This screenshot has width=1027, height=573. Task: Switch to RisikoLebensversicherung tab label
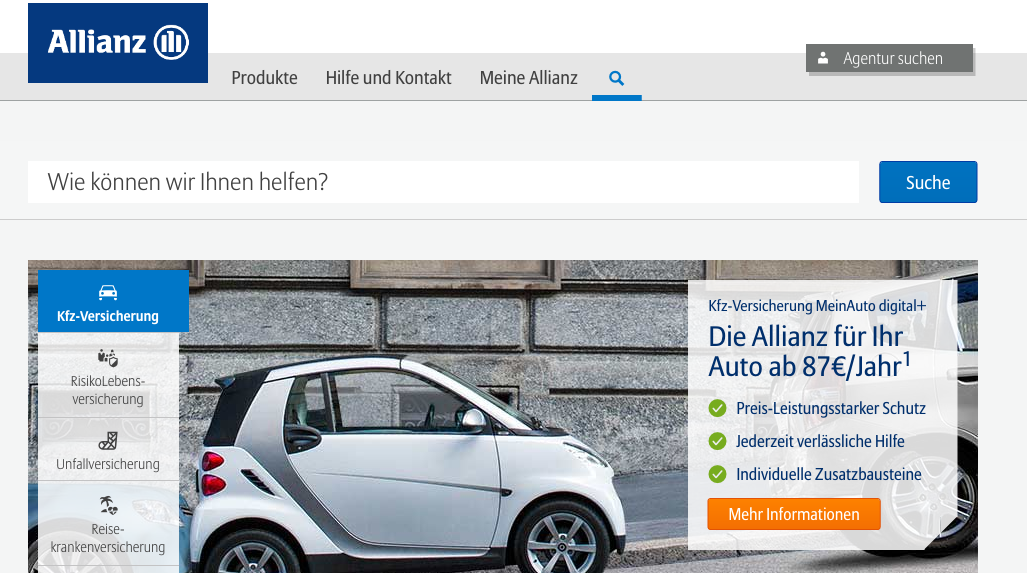coord(108,390)
